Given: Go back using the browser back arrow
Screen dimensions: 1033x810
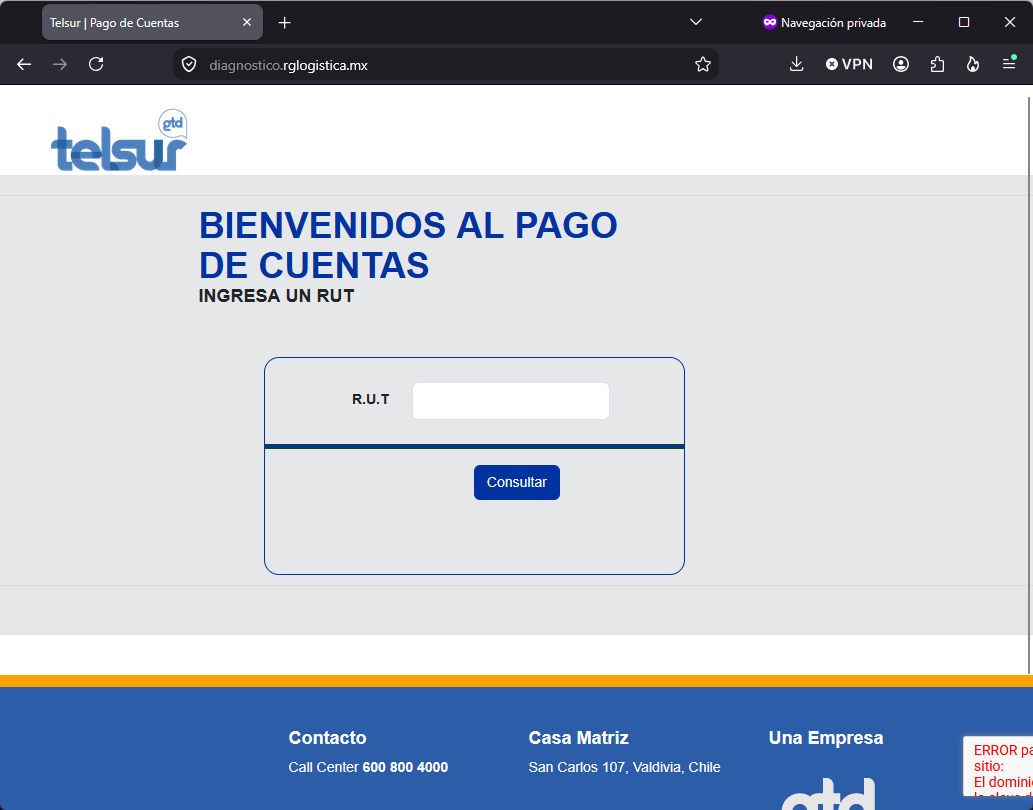Looking at the screenshot, I should coord(24,64).
